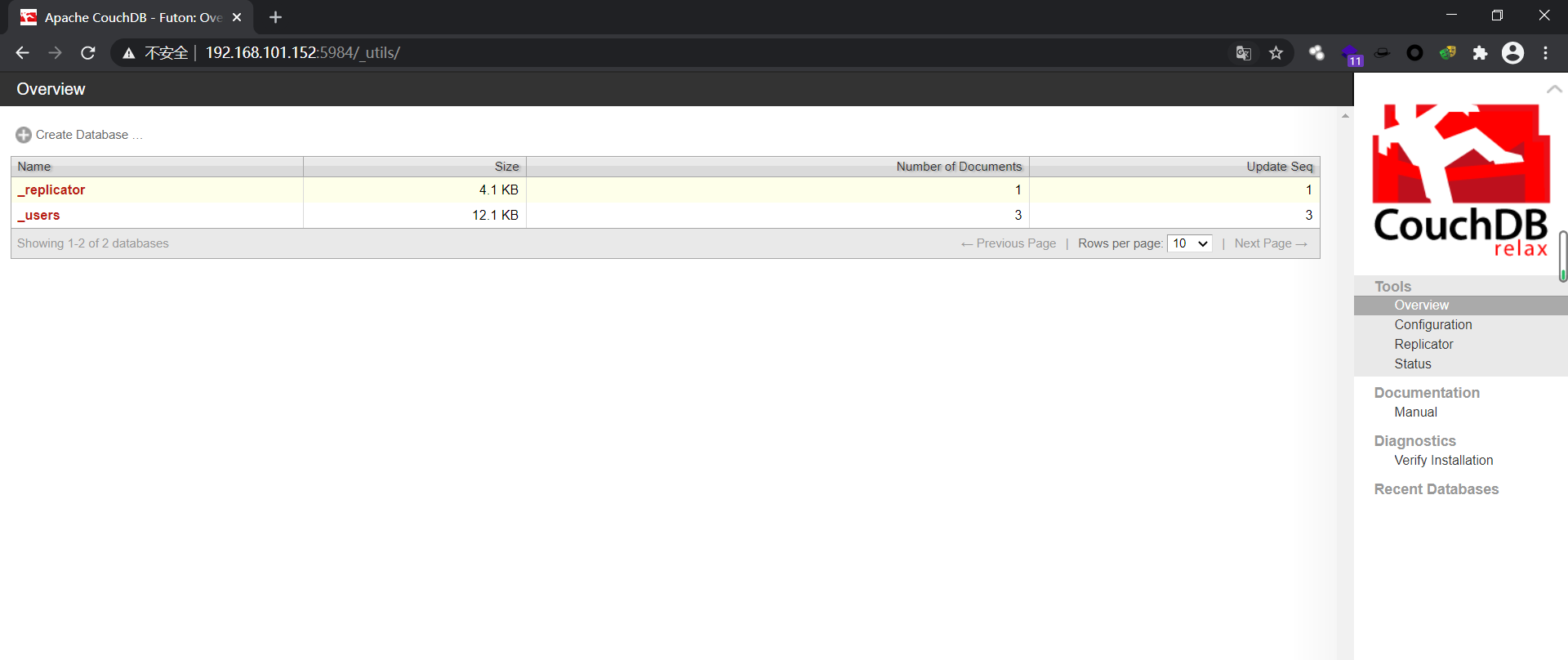Open Verify Installation under Diagnostics
Image resolution: width=1568 pixels, height=660 pixels.
pos(1443,461)
